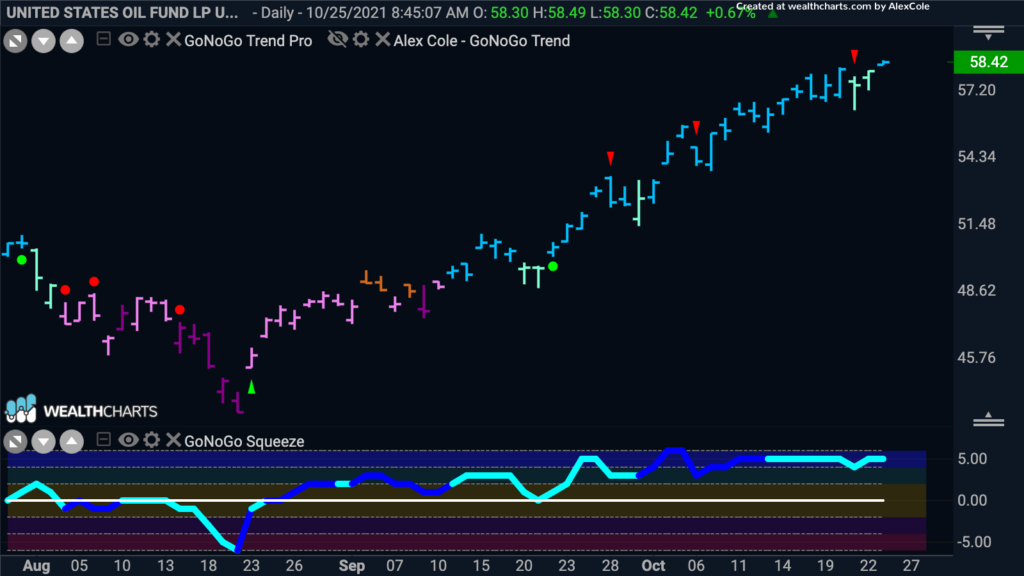1024x576 pixels.
Task: Move the GoNoGo Squeeze pane up
Action: (72, 442)
